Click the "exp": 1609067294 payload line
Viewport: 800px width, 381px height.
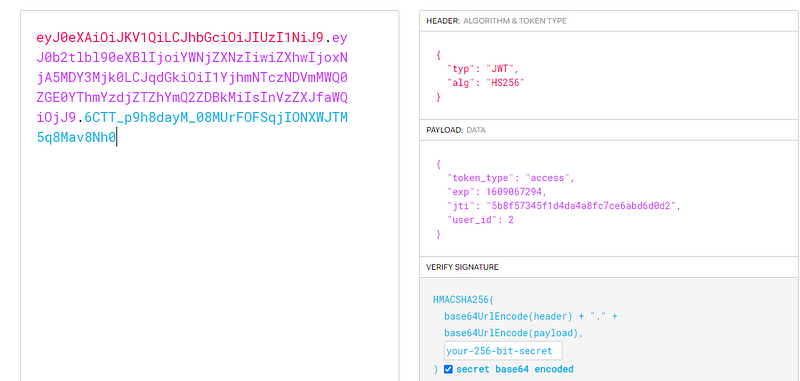tap(496, 192)
